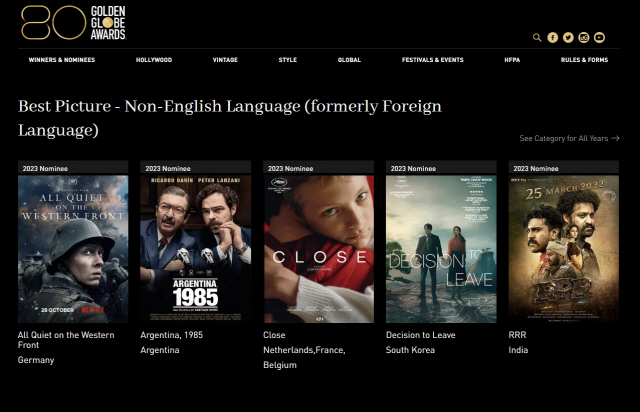Go to the Style section

[x=288, y=60]
